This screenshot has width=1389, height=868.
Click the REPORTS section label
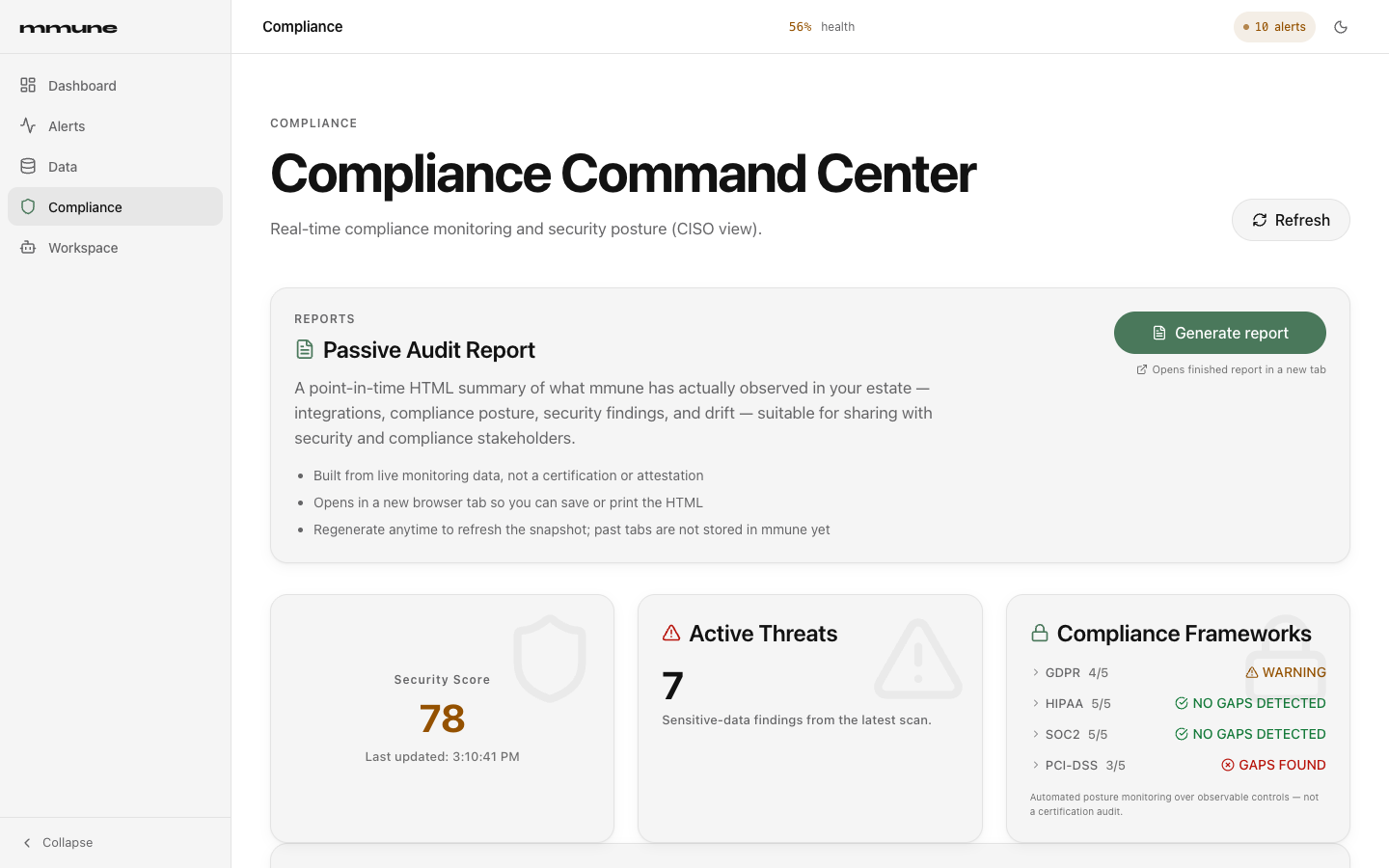click(324, 319)
